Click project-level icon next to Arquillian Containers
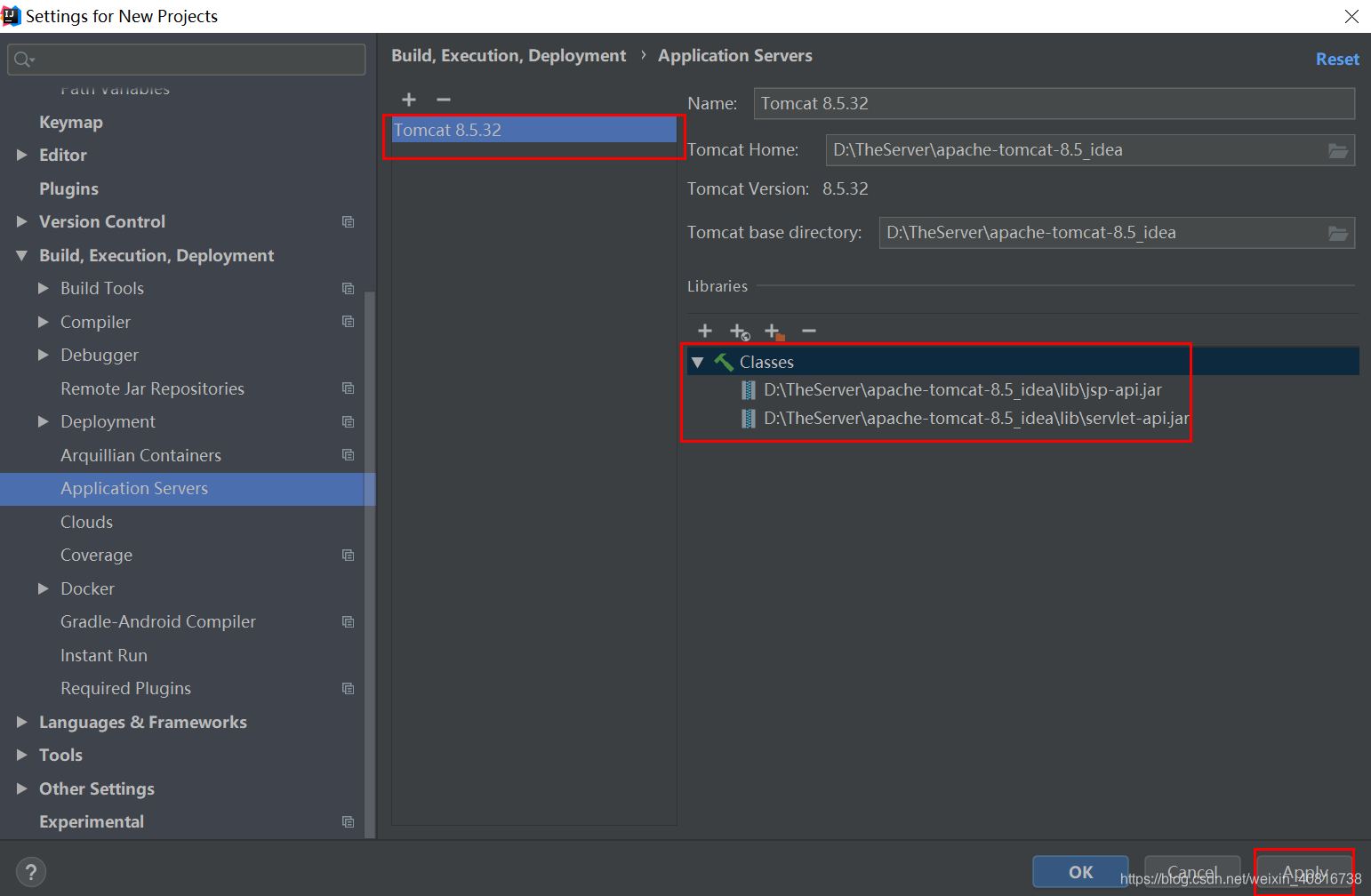Screen dimensions: 1371x896 [x=349, y=455]
